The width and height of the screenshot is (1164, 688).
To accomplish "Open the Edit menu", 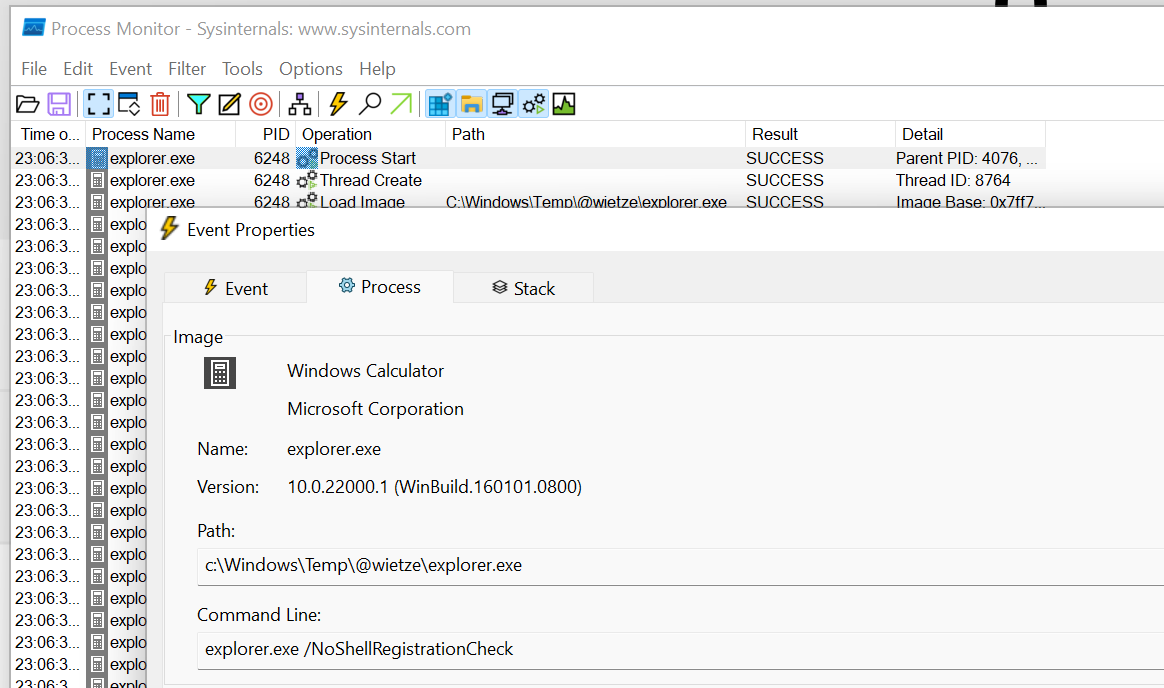I will [x=78, y=69].
